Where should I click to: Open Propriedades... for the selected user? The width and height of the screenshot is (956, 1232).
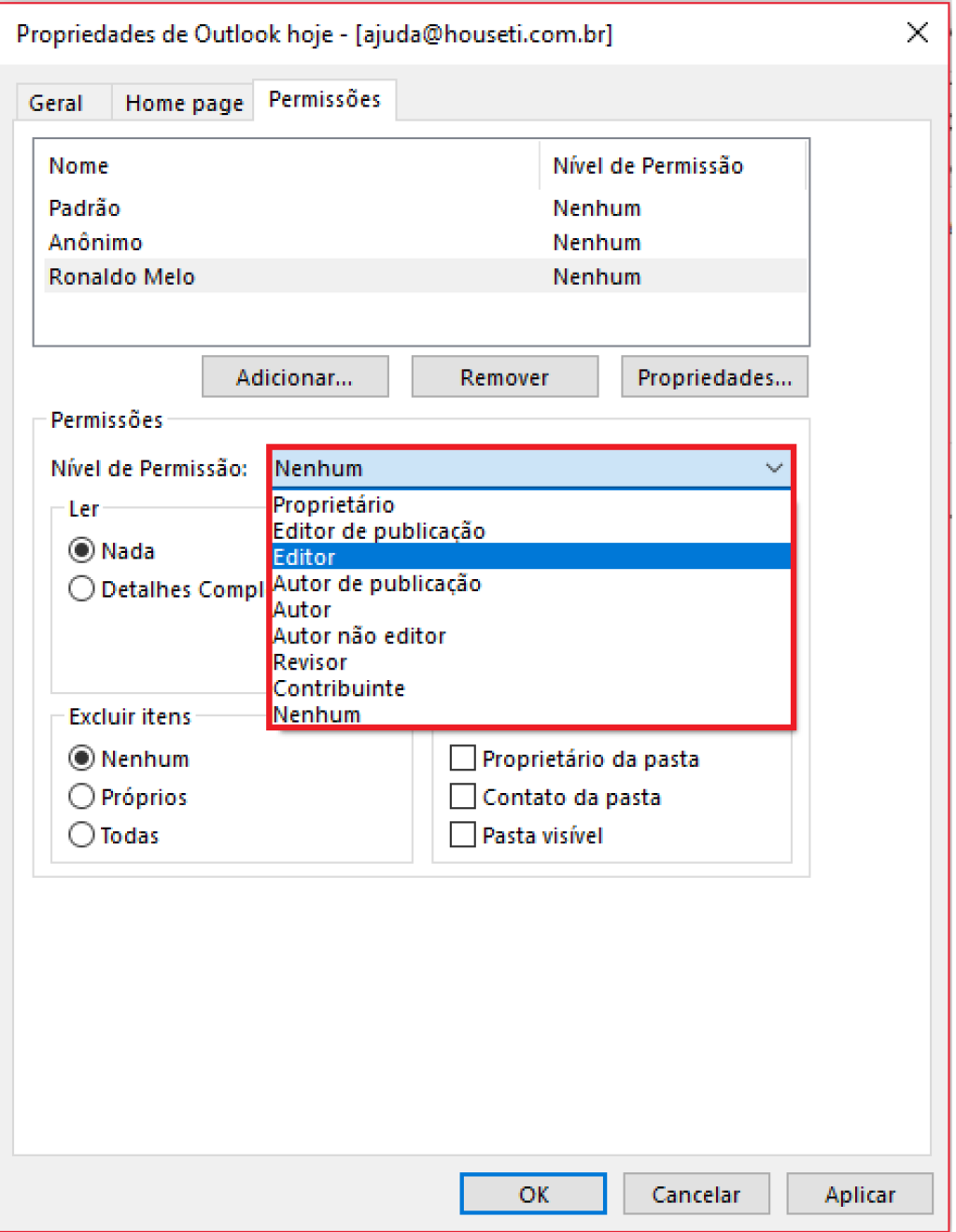pos(714,377)
